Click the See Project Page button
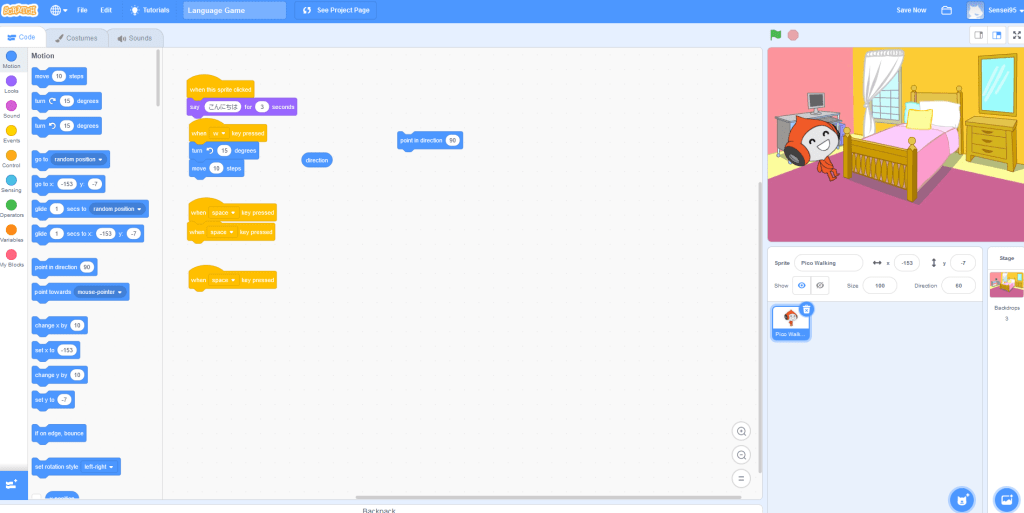Screen dimensions: 1024x513 (336, 10)
